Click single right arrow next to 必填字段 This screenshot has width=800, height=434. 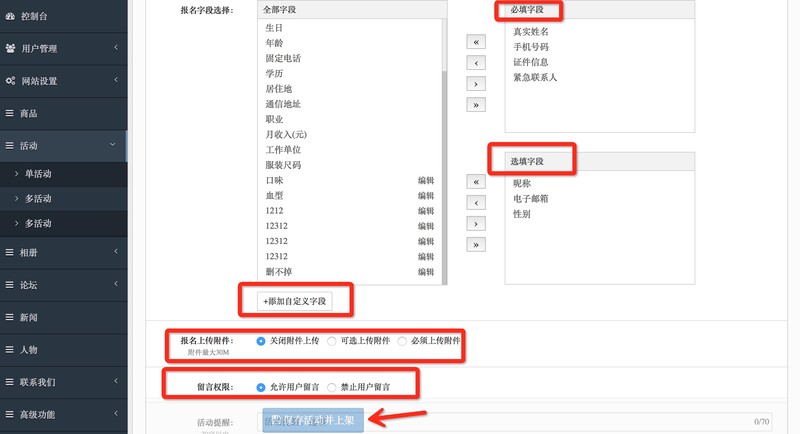[476, 84]
